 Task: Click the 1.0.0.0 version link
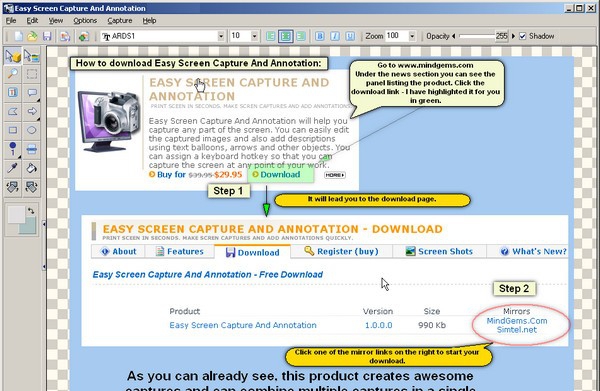pyautogui.click(x=378, y=325)
